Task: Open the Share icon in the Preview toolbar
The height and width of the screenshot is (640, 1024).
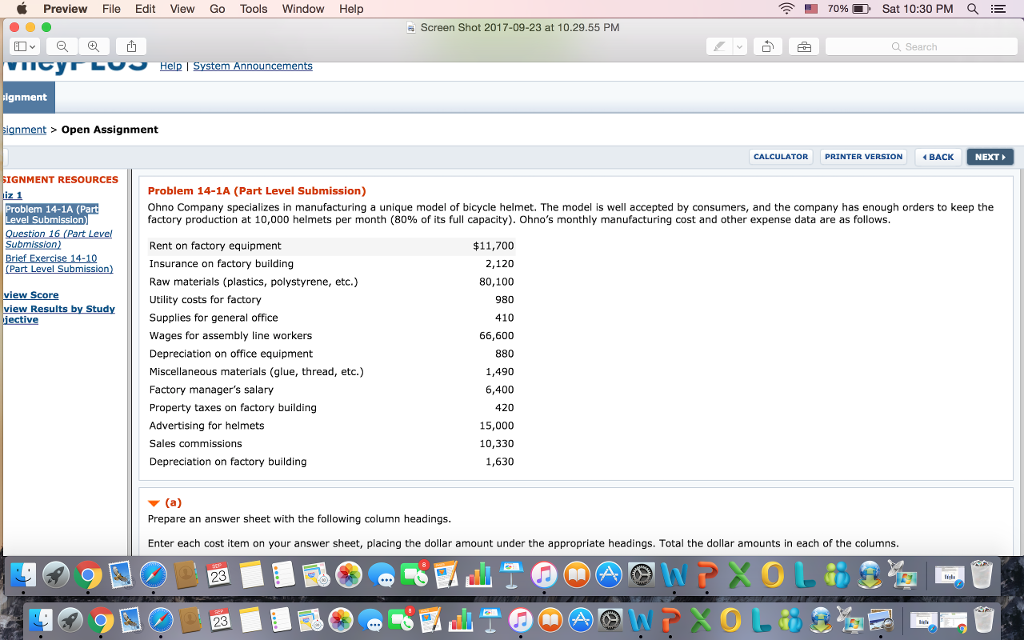Action: [x=131, y=46]
